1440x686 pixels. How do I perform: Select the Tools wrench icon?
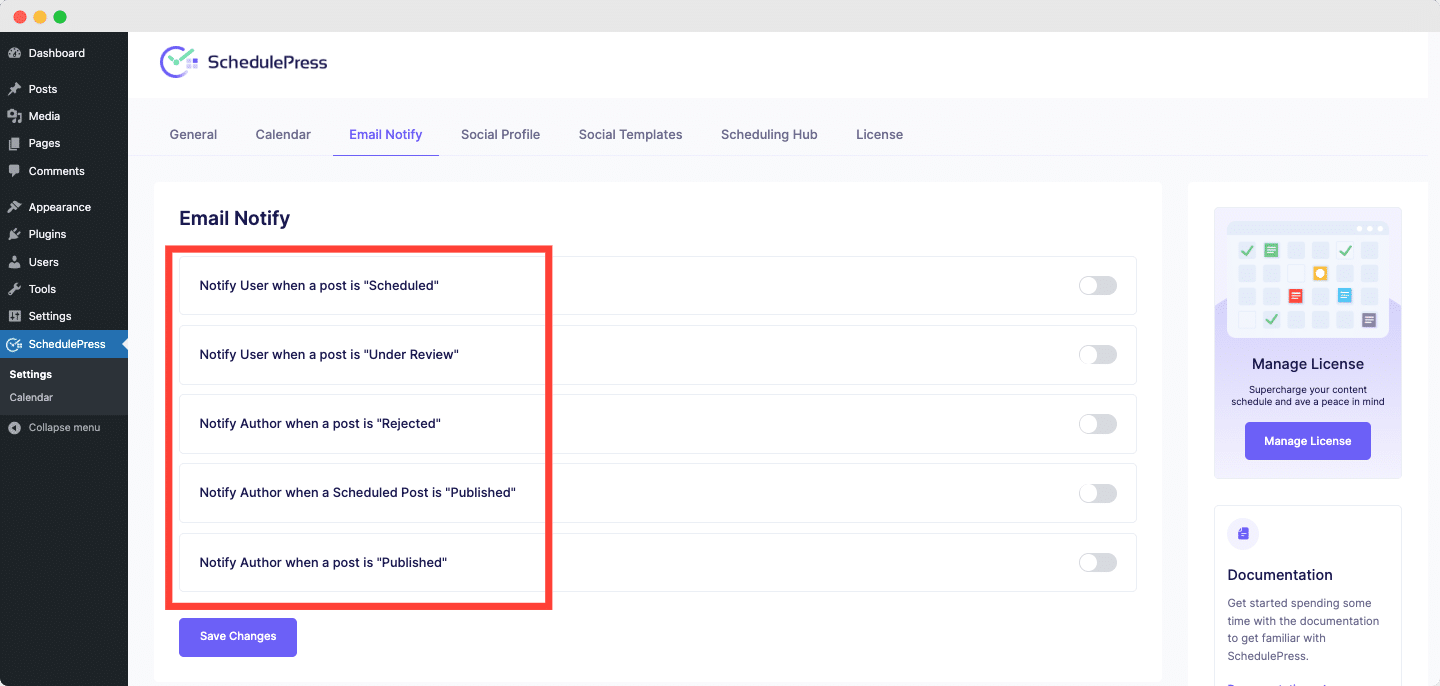15,288
